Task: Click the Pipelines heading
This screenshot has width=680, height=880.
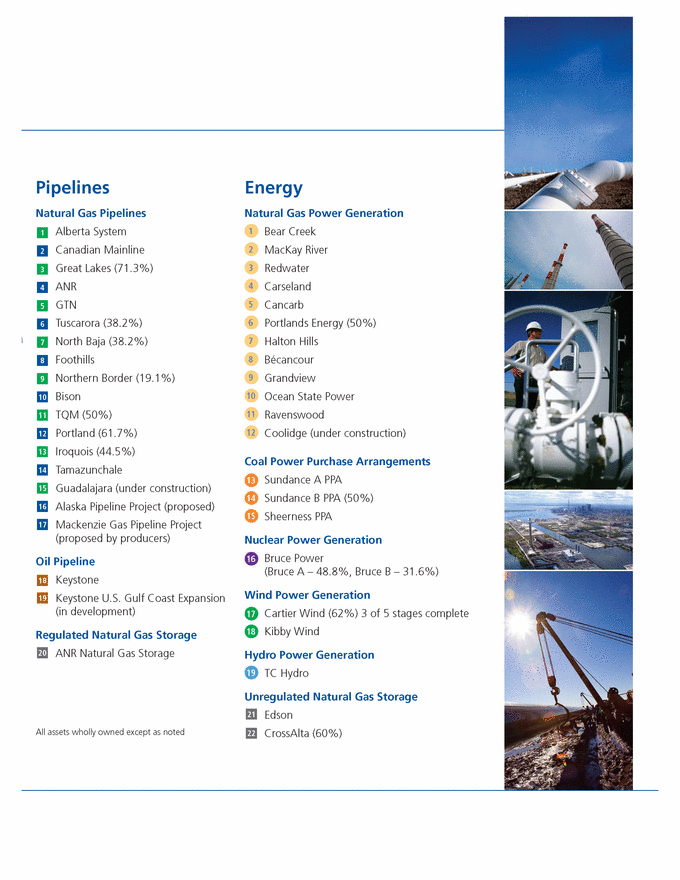Action: pos(72,187)
